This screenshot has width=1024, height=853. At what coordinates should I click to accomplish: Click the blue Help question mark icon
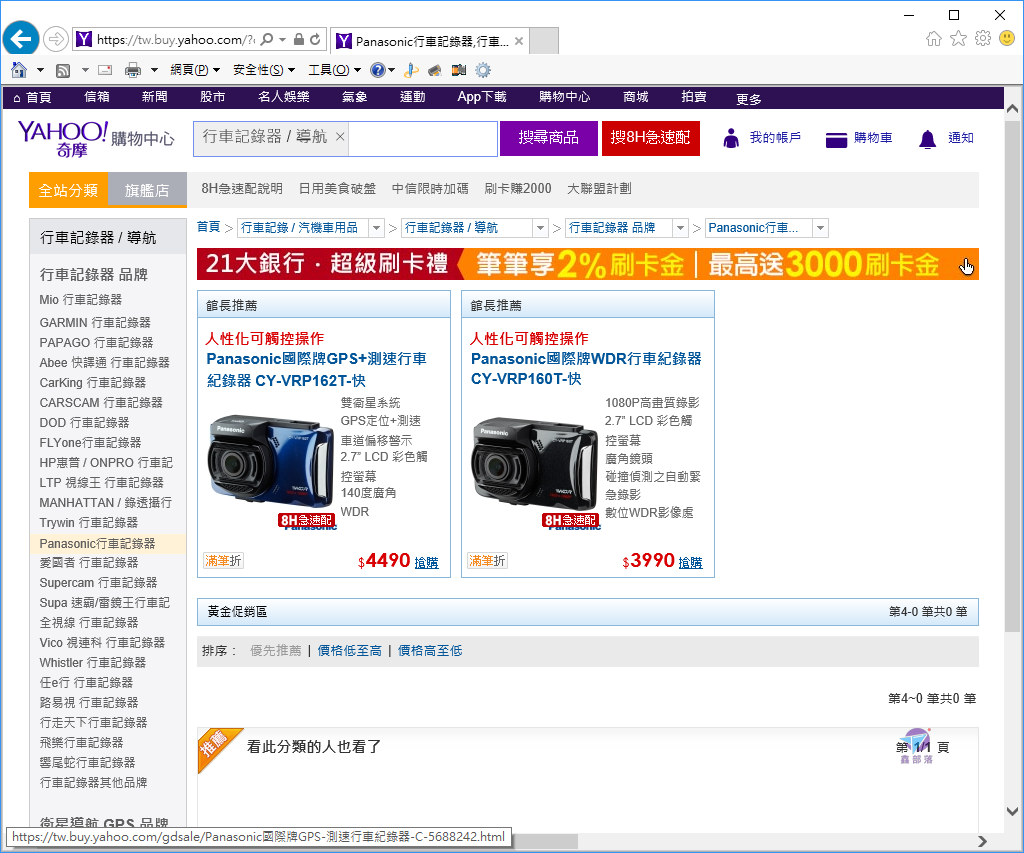pyautogui.click(x=377, y=70)
